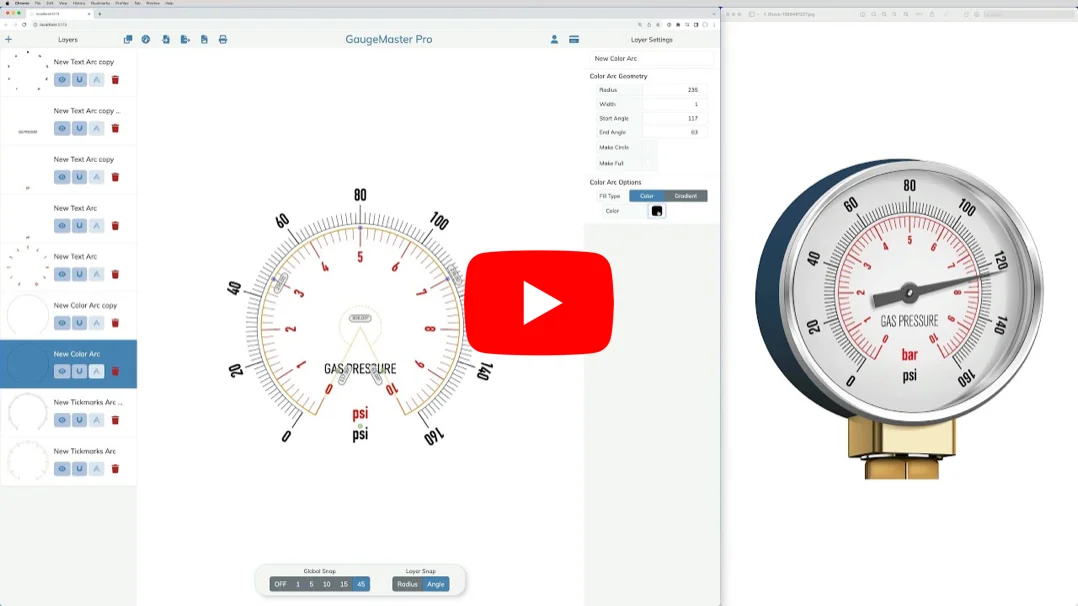Set Layer Snap to Radius
The width and height of the screenshot is (1078, 606).
[407, 585]
